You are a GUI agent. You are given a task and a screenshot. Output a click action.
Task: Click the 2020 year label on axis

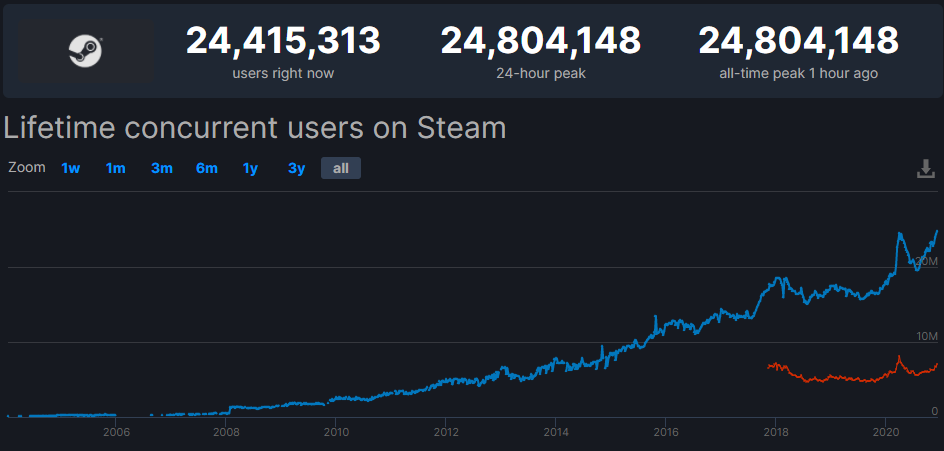[885, 432]
